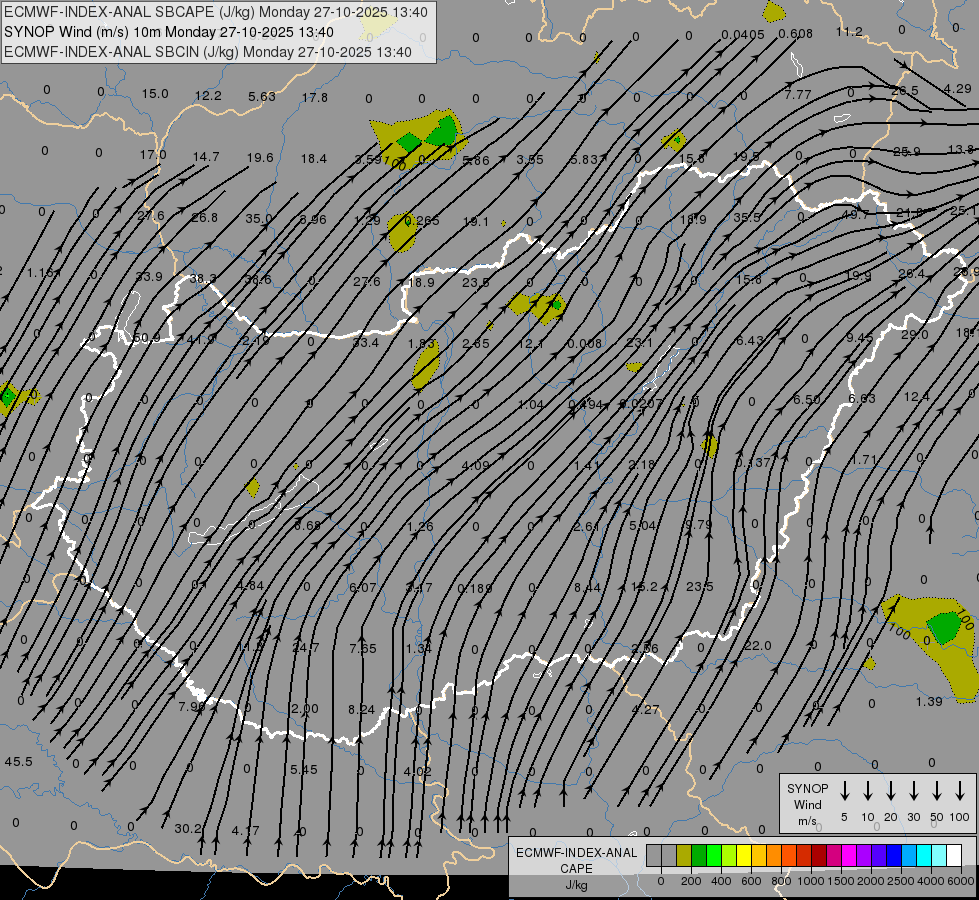Click the map value '22.0'
Image resolution: width=979 pixels, height=900 pixels.
(757, 645)
